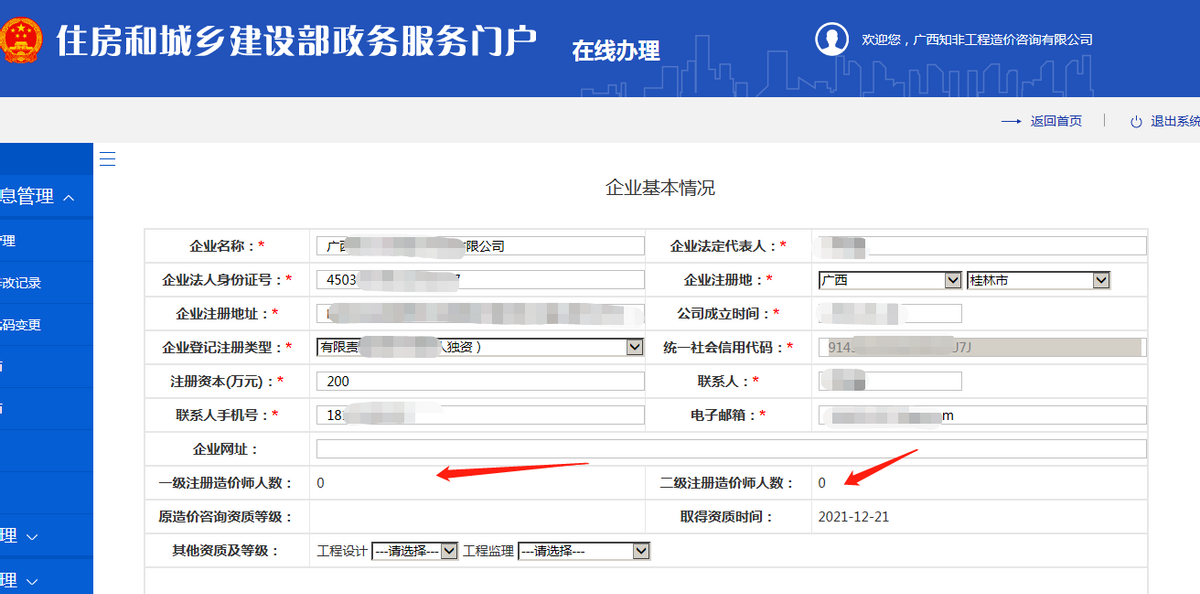Click the 注册资本 field showing 200
This screenshot has height=594, width=1200.
(x=480, y=380)
